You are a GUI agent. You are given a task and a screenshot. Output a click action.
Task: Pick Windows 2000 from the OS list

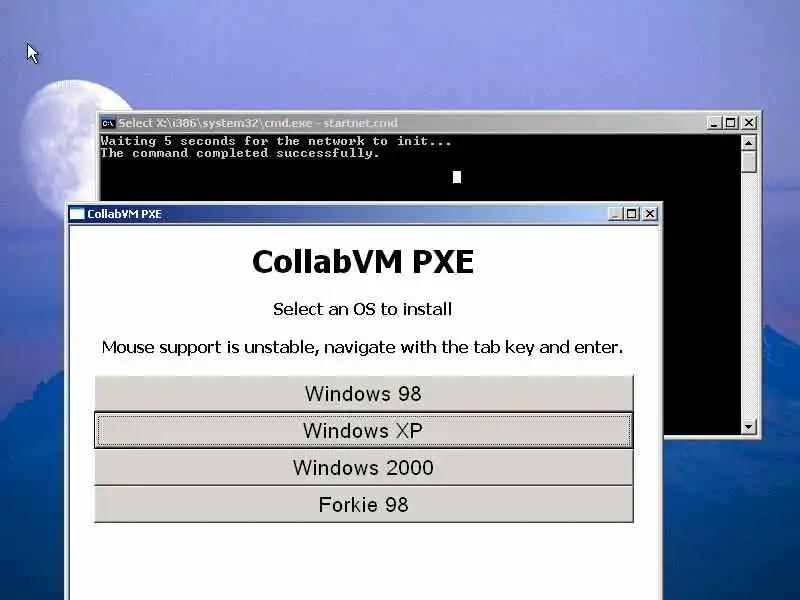[364, 468]
